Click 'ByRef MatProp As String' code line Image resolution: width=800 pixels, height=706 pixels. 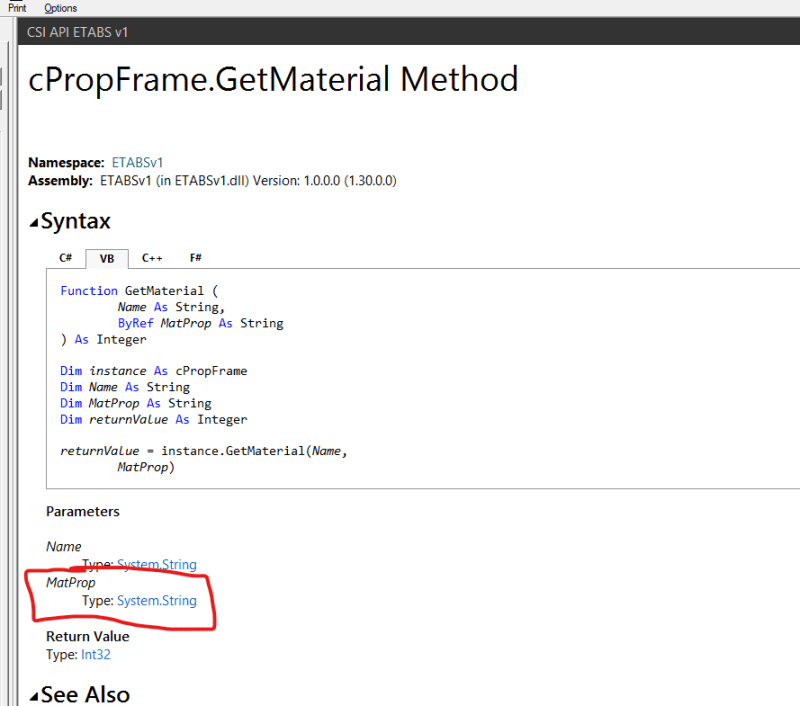coord(201,323)
